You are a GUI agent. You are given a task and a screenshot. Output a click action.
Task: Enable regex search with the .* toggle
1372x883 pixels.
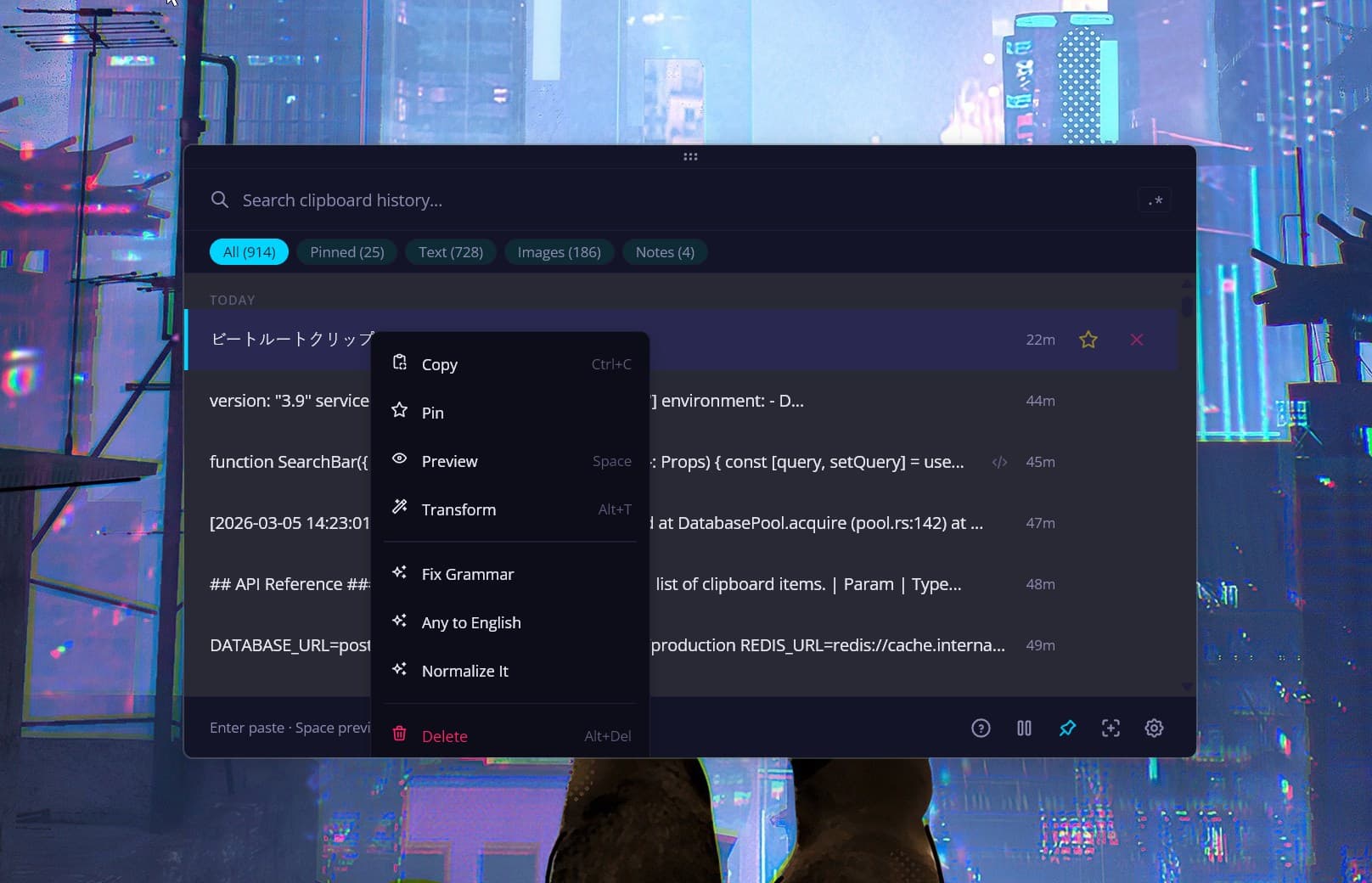(1155, 200)
